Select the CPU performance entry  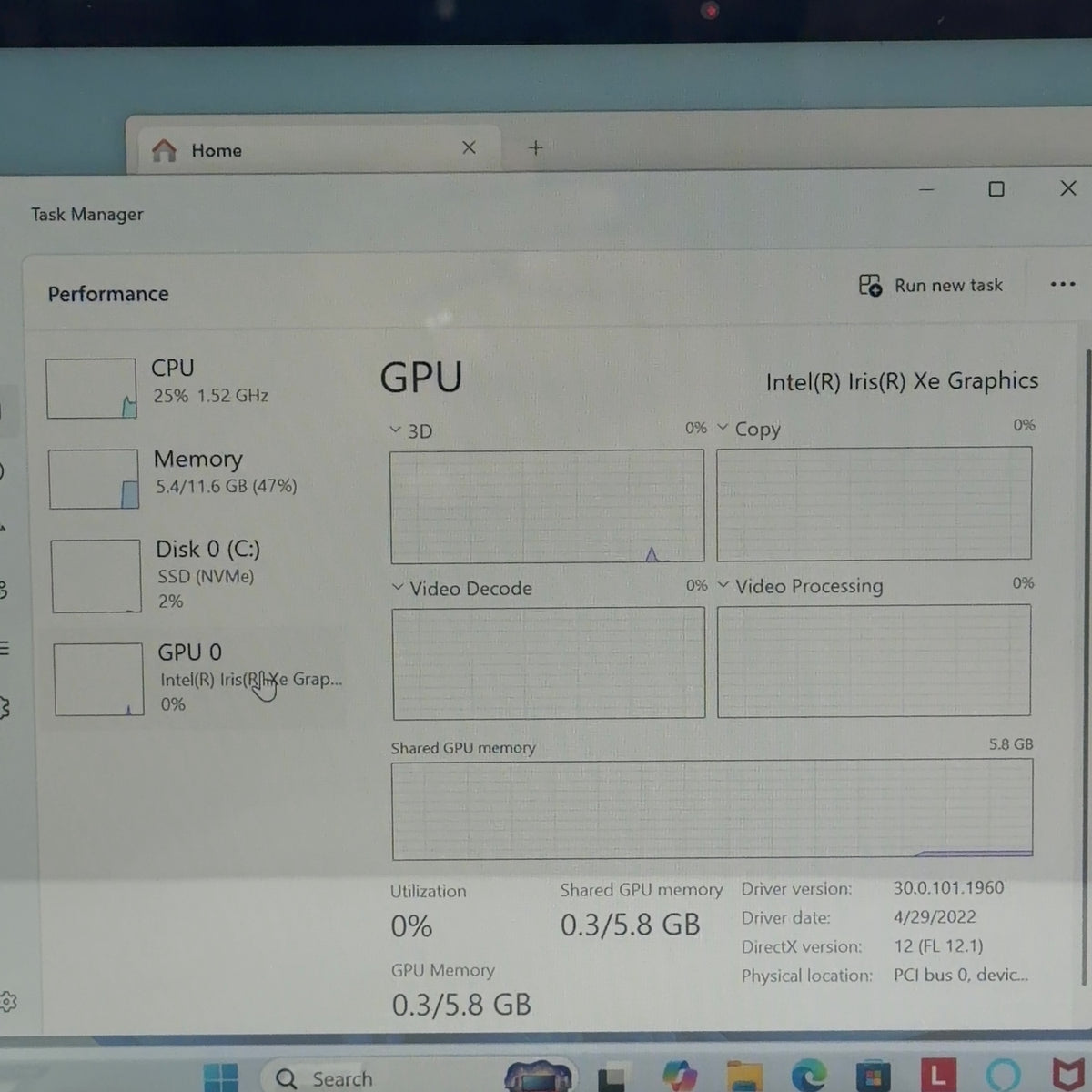[x=192, y=387]
